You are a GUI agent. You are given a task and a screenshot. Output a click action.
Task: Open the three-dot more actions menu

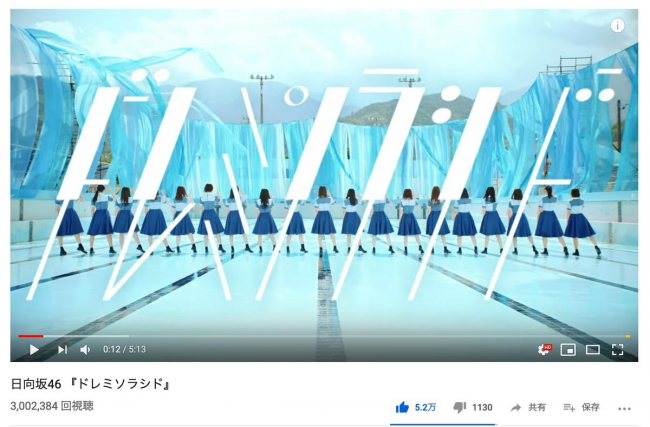pos(624,408)
